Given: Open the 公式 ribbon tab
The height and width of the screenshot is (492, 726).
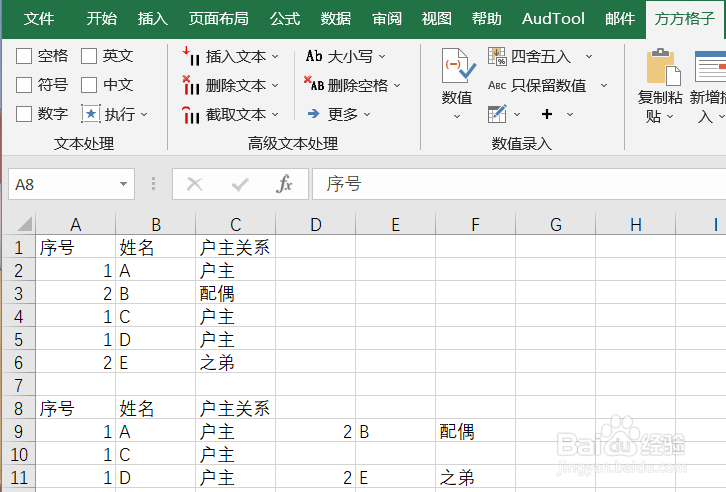Looking at the screenshot, I should pos(285,19).
